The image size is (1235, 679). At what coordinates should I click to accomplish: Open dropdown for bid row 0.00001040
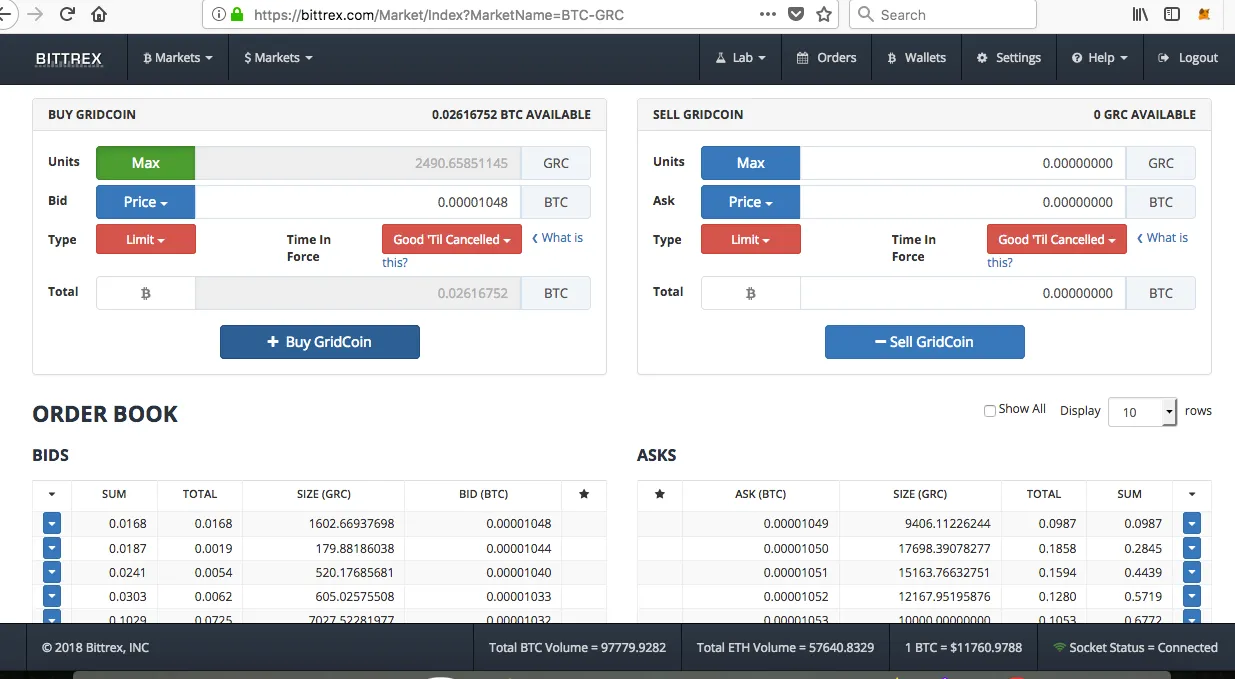coord(52,572)
